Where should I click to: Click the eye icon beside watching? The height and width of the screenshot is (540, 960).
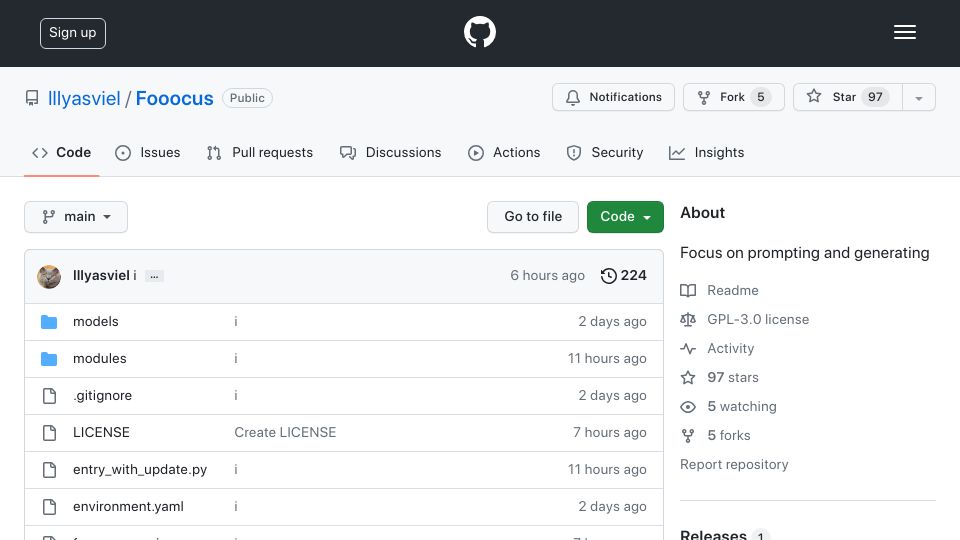688,407
